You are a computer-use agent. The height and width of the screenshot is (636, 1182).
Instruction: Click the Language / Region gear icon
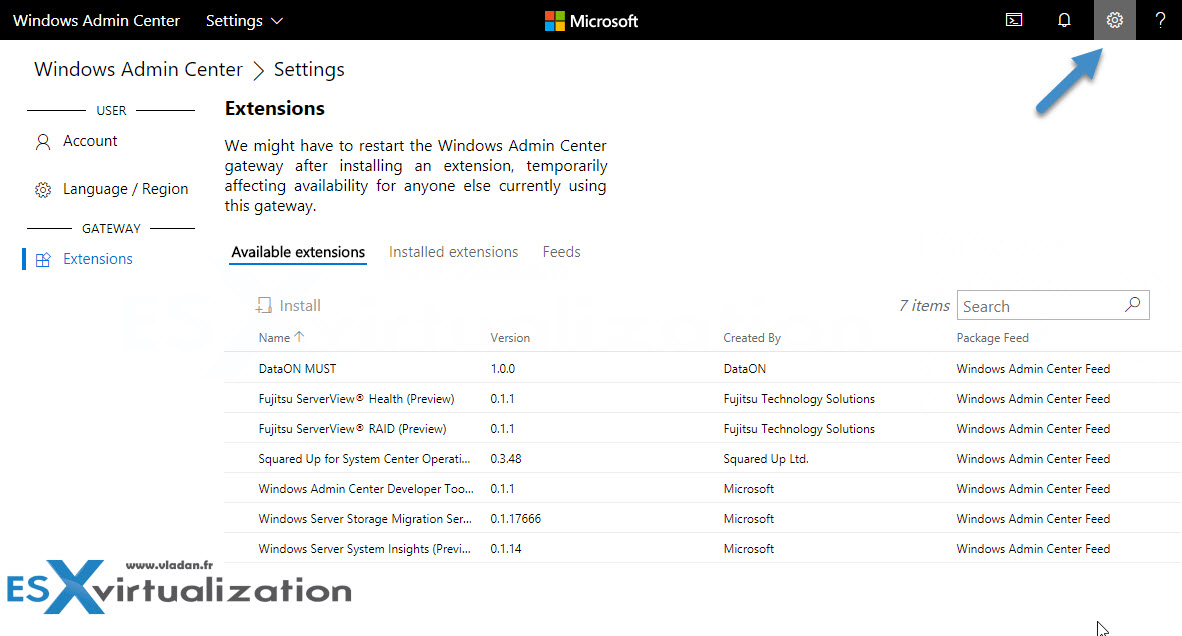click(x=43, y=190)
